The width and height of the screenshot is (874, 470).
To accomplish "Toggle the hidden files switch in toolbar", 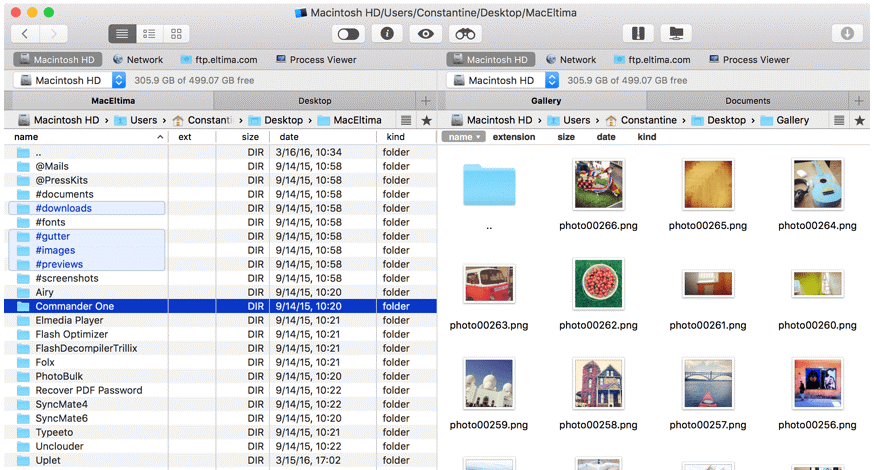I will coord(348,34).
